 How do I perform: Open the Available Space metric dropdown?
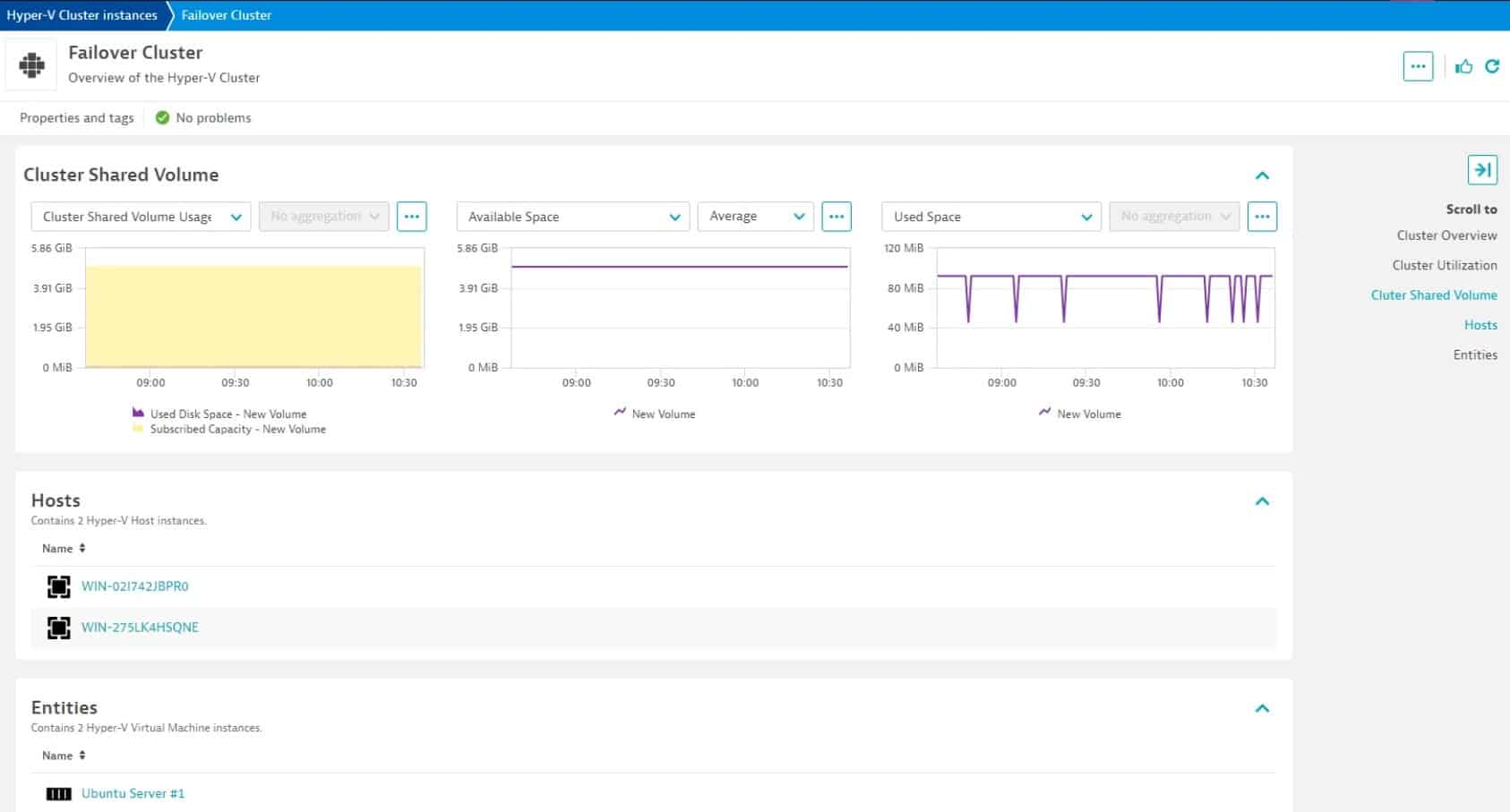(573, 217)
